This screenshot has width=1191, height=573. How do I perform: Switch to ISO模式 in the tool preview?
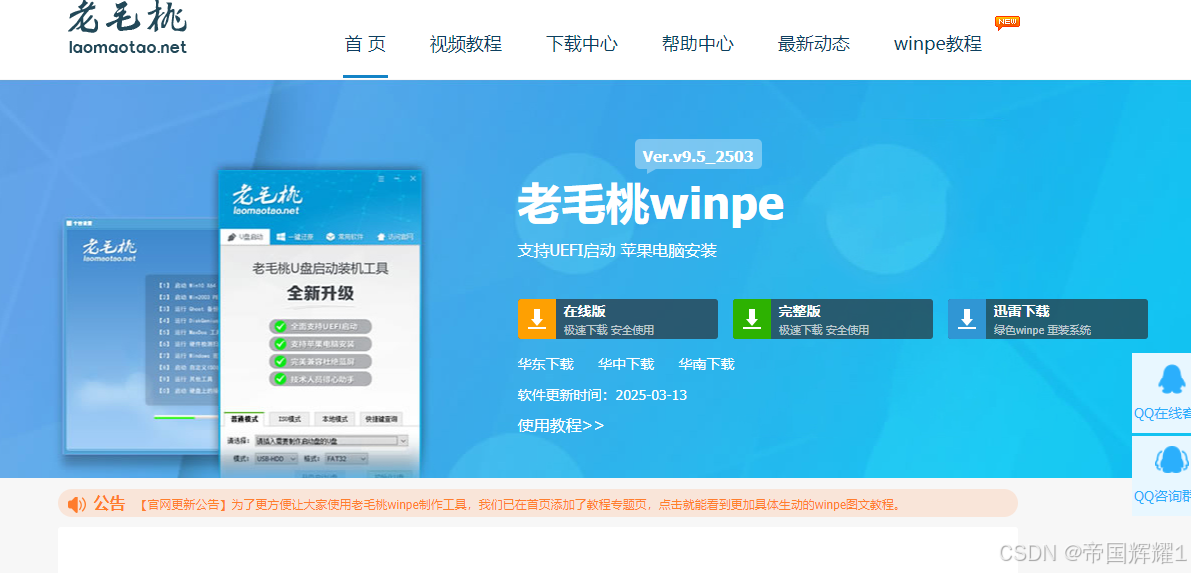pyautogui.click(x=289, y=419)
